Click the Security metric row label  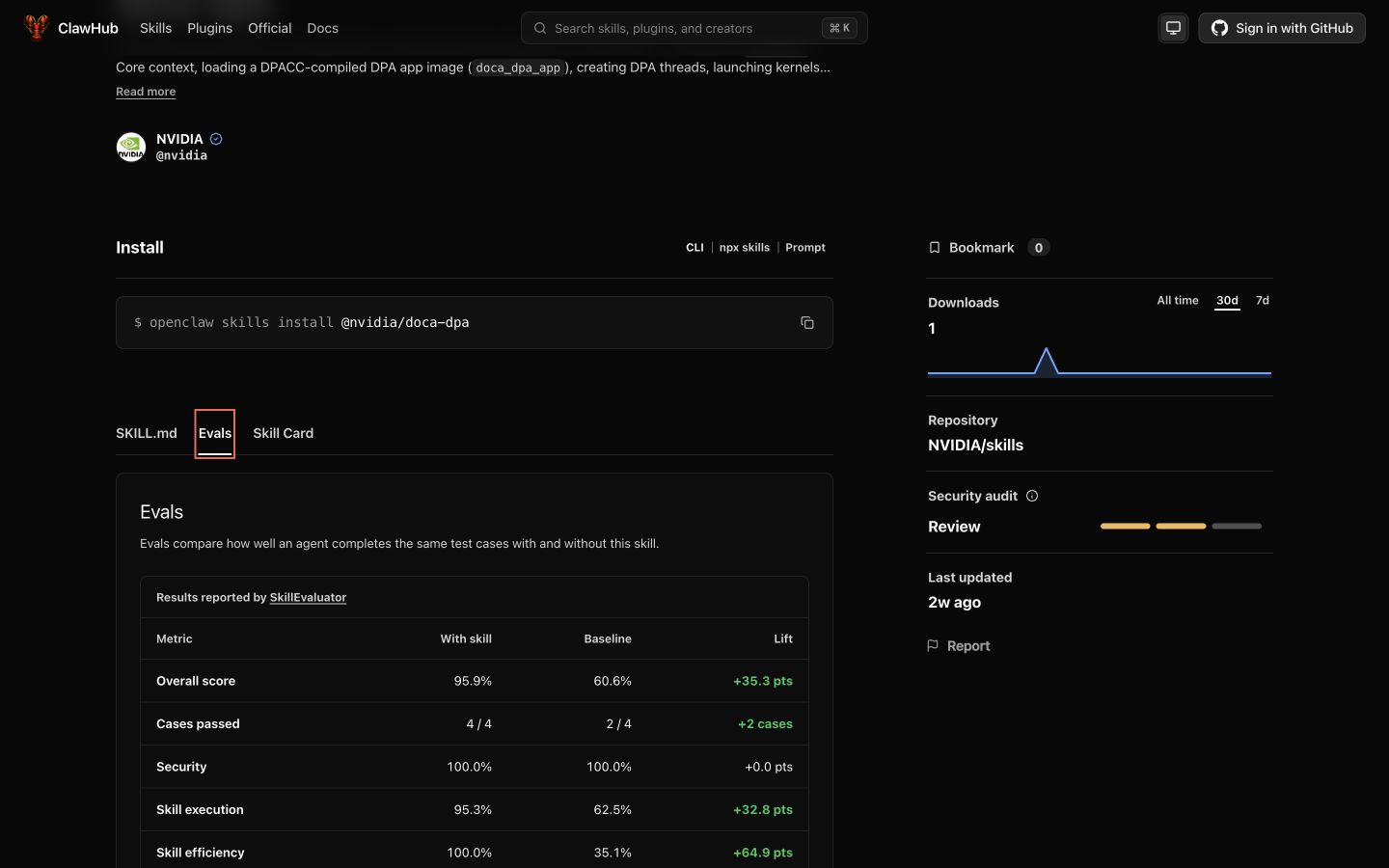181,767
